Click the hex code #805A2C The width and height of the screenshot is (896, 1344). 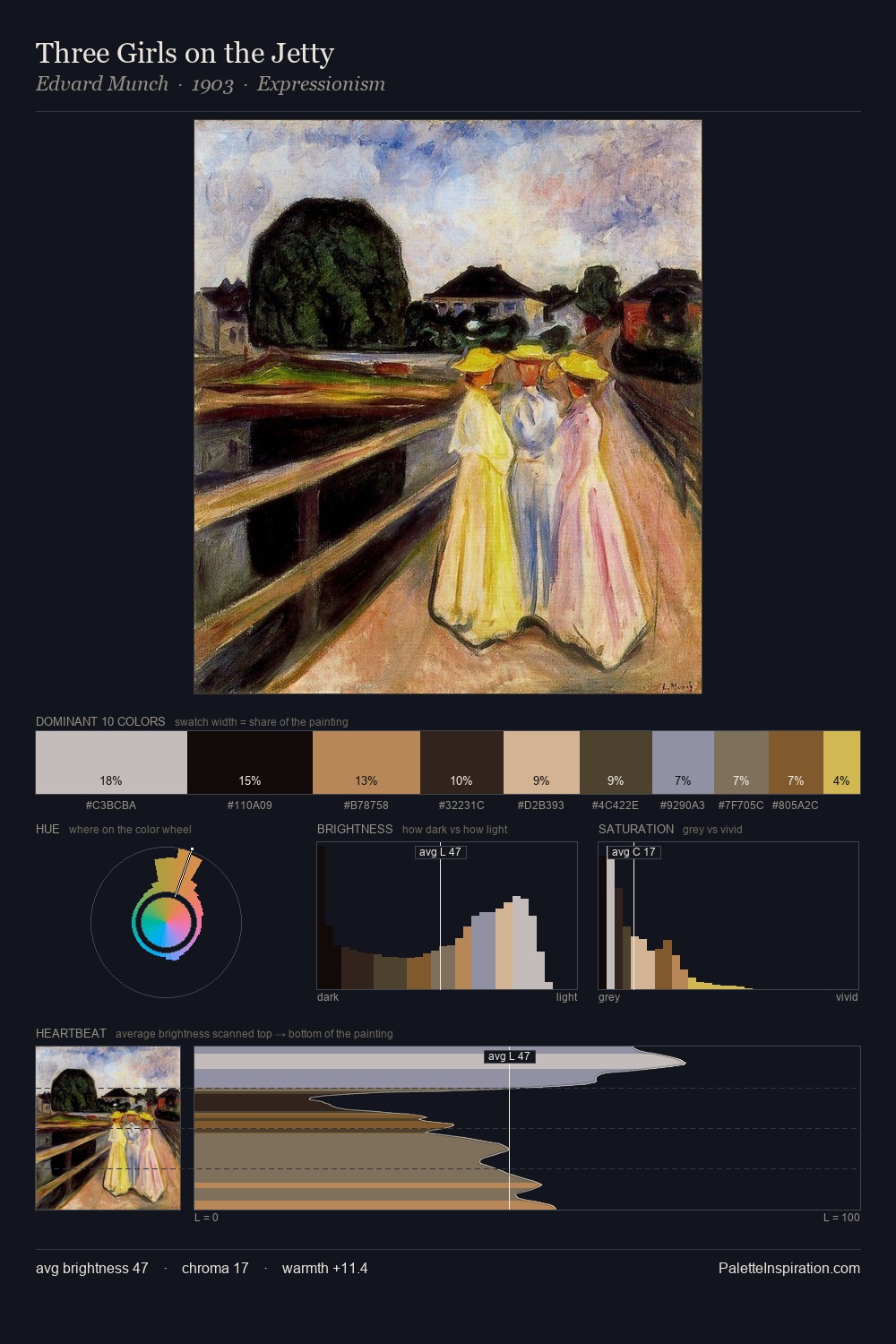click(796, 805)
